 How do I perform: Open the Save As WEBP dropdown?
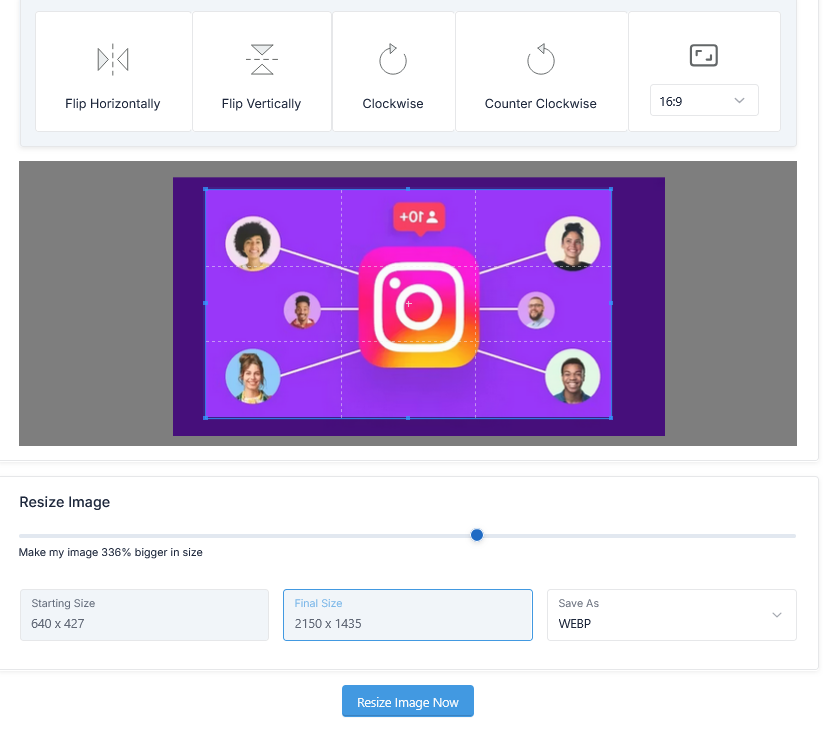click(672, 615)
